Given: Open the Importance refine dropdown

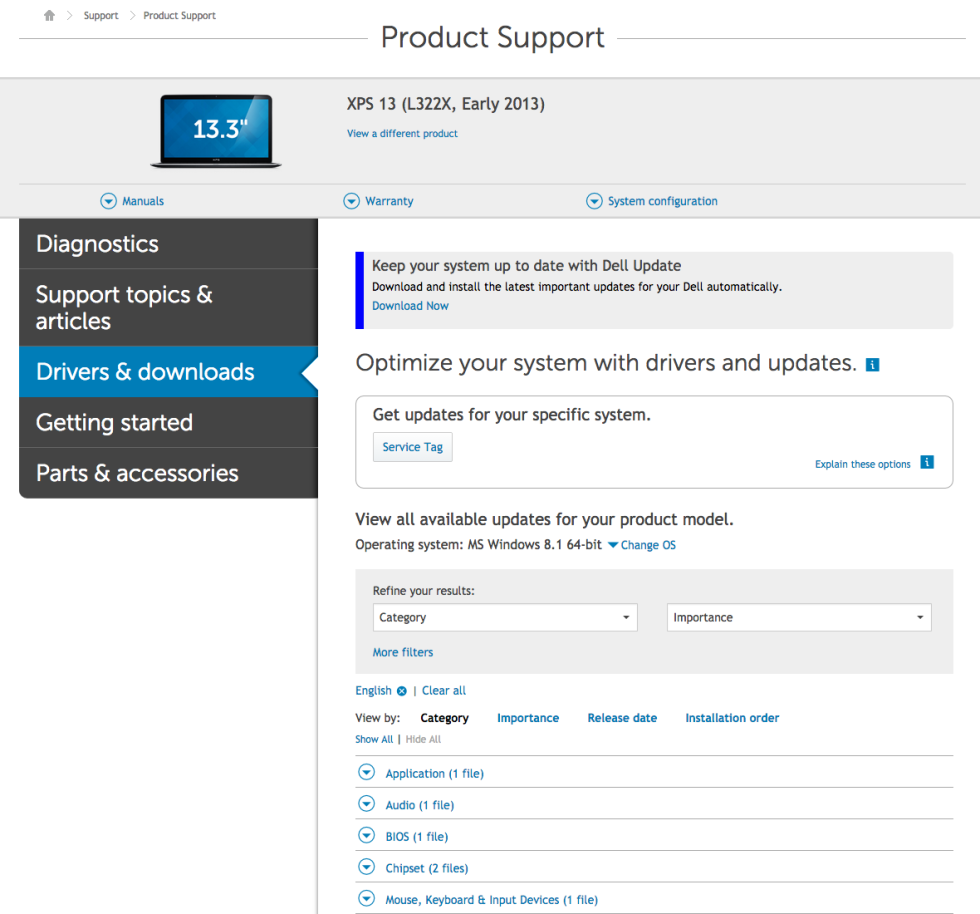Looking at the screenshot, I should click(799, 617).
